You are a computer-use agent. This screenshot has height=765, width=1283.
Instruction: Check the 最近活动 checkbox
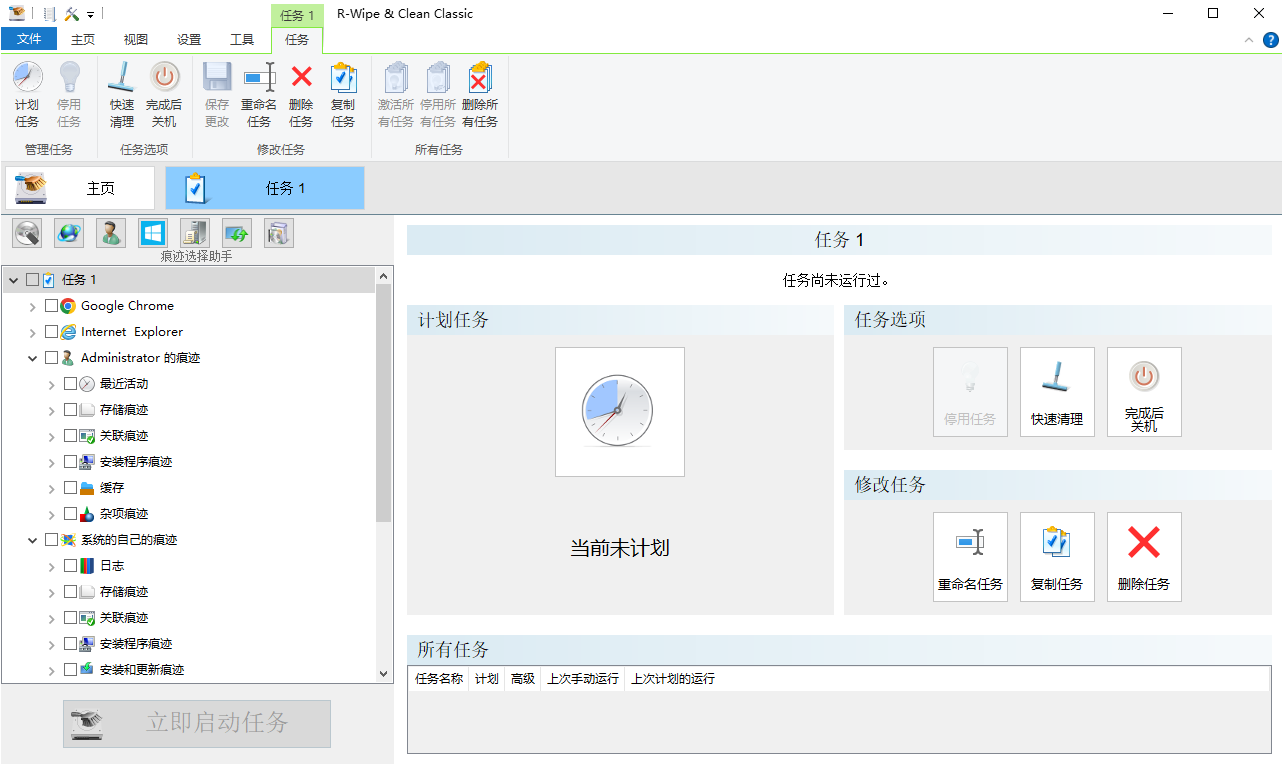[x=71, y=384]
